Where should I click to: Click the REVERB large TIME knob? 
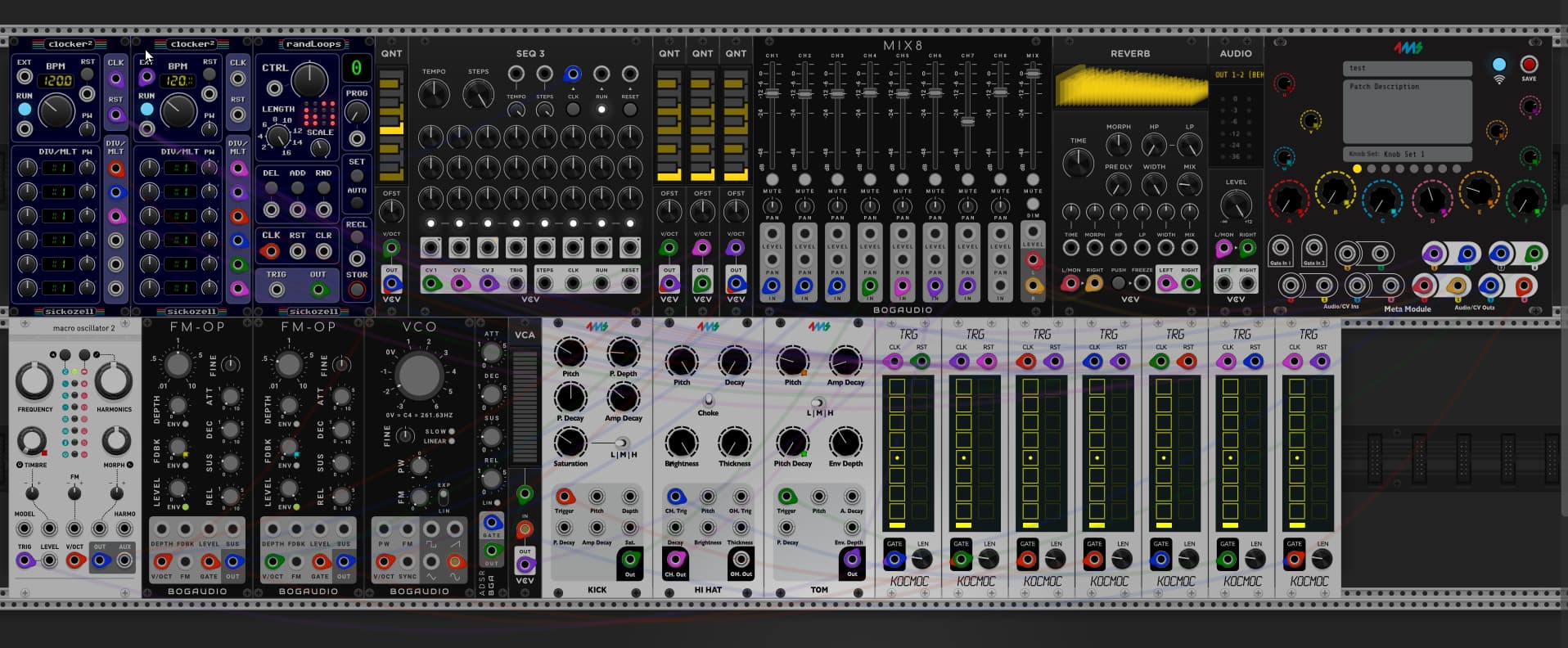pyautogui.click(x=1078, y=163)
